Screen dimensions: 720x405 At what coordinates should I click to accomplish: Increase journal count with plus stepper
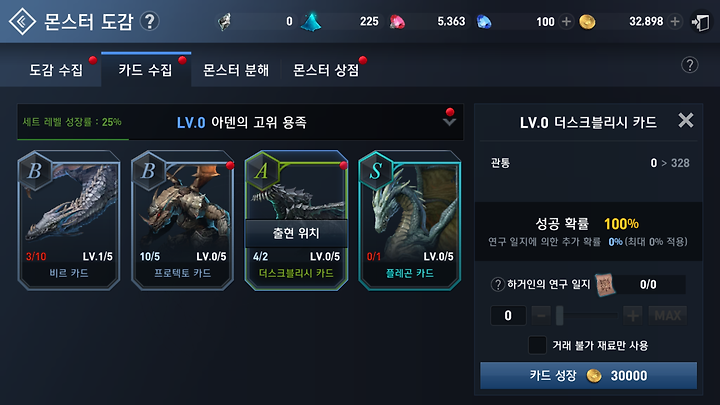click(632, 315)
